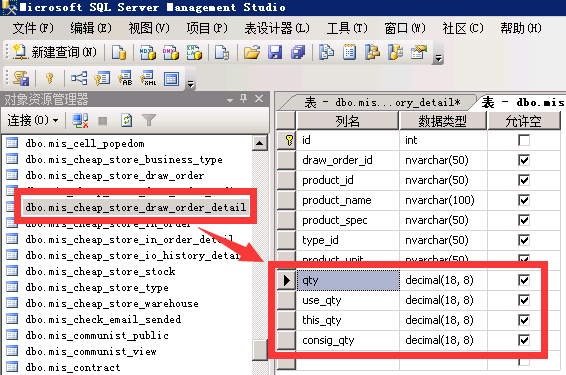Image resolution: width=566 pixels, height=375 pixels.
Task: Click the Save All icon
Action: (x=298, y=53)
